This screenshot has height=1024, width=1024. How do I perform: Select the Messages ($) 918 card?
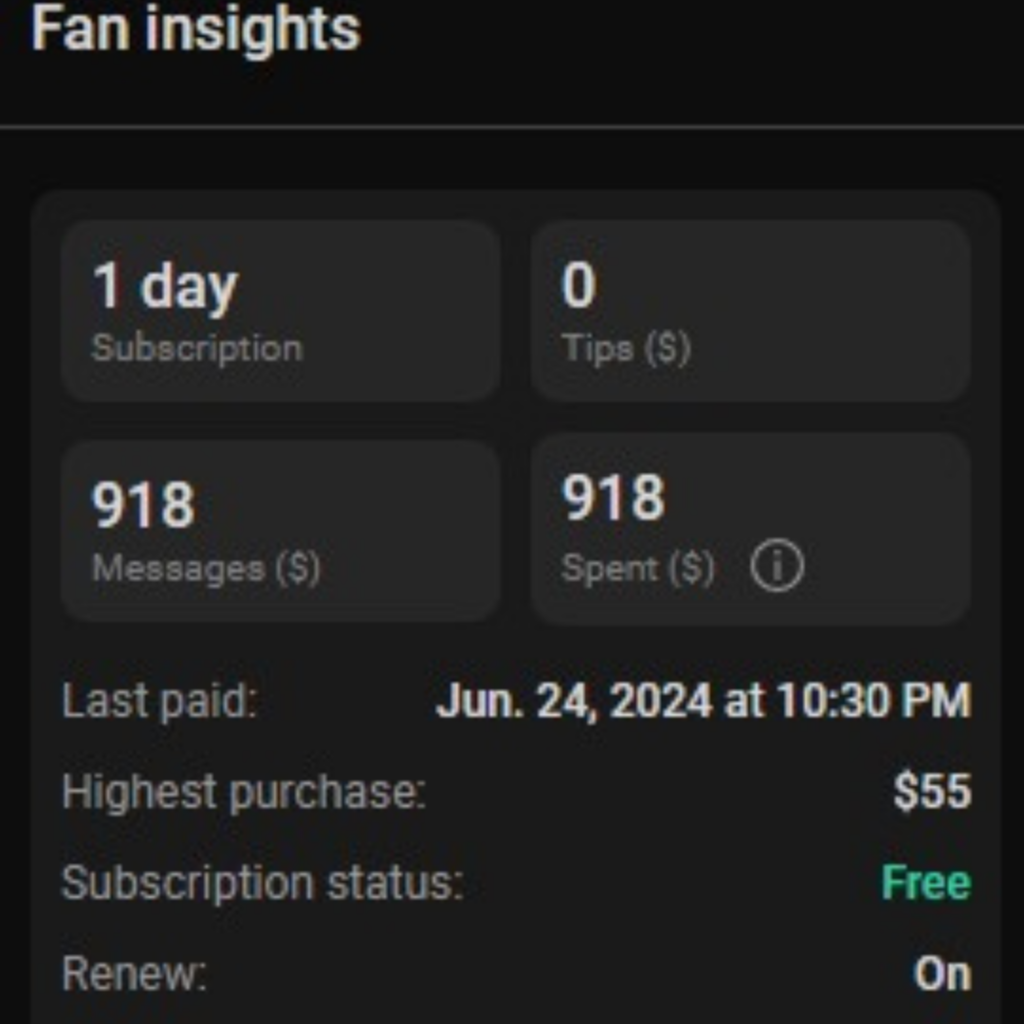tap(281, 531)
